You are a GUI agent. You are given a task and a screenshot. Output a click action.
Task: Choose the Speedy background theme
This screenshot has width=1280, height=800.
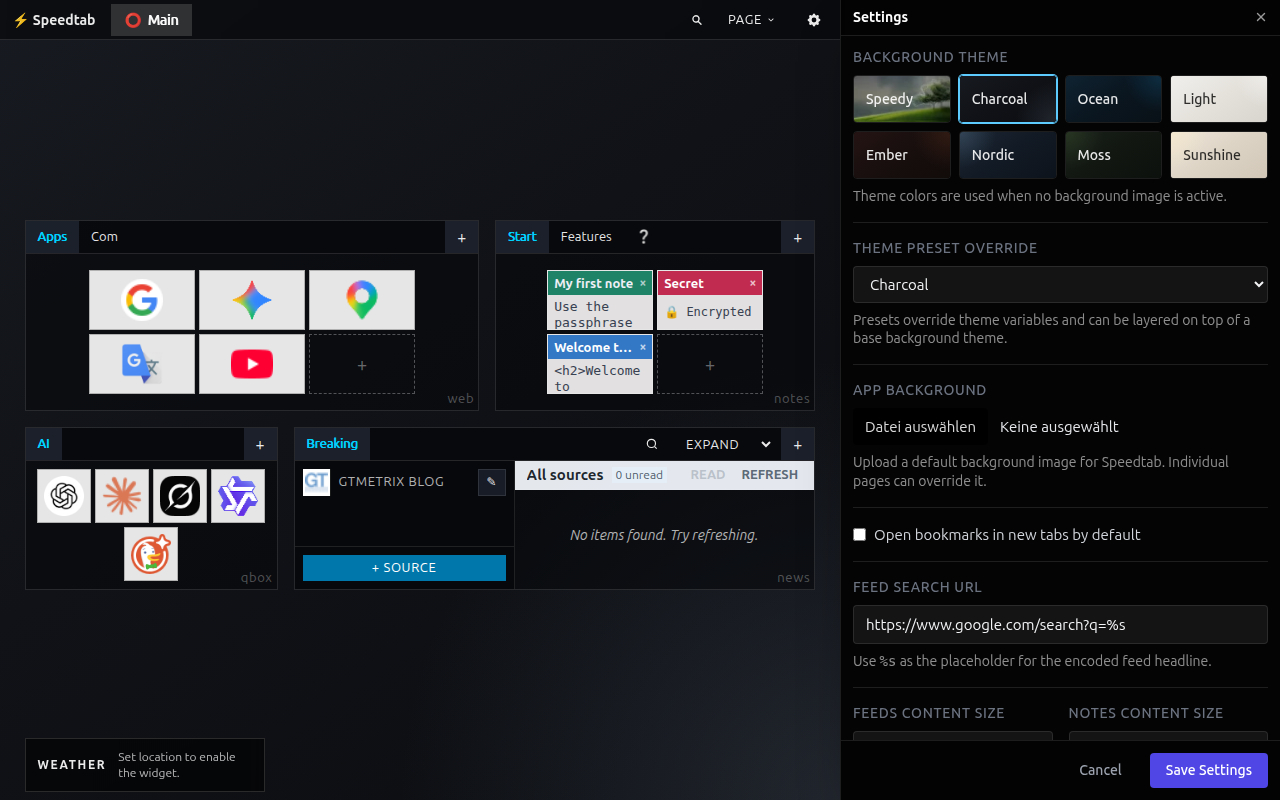click(x=902, y=99)
